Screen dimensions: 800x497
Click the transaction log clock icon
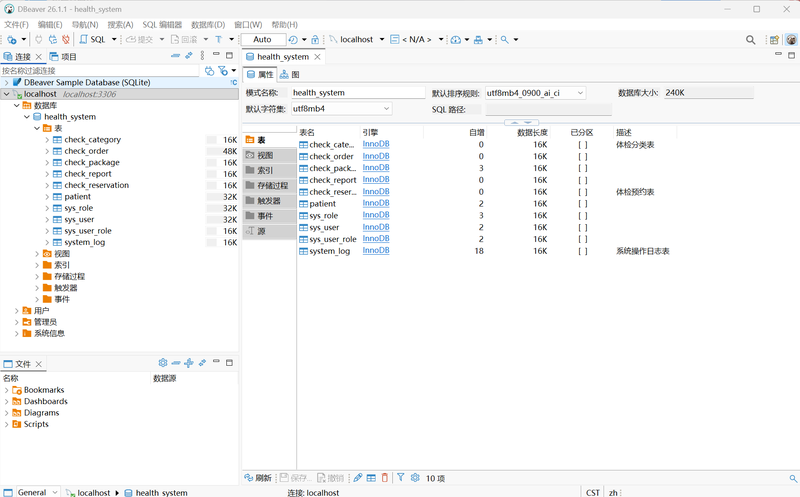tap(293, 39)
